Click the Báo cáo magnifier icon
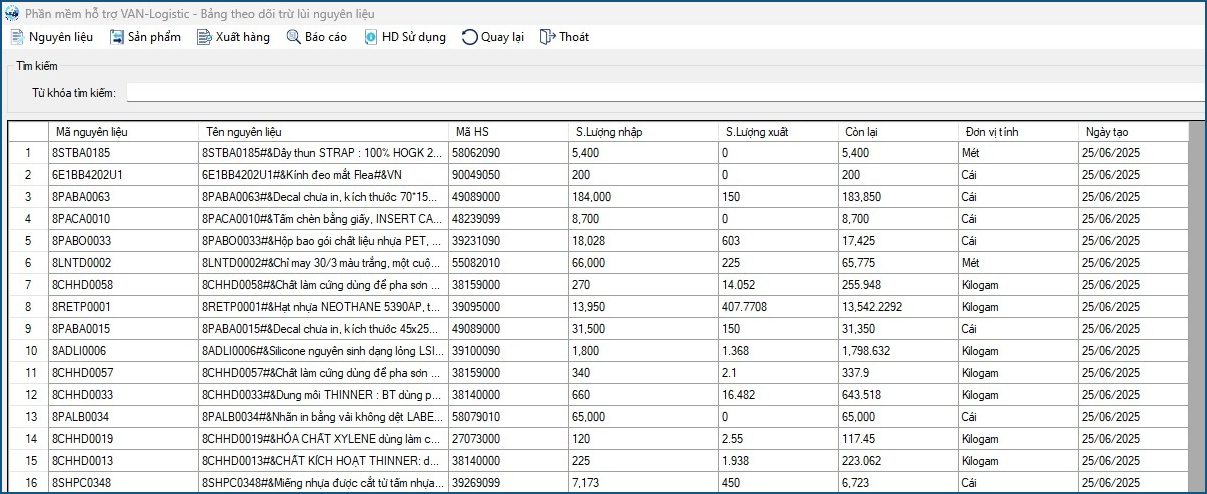This screenshot has width=1207, height=494. (293, 37)
